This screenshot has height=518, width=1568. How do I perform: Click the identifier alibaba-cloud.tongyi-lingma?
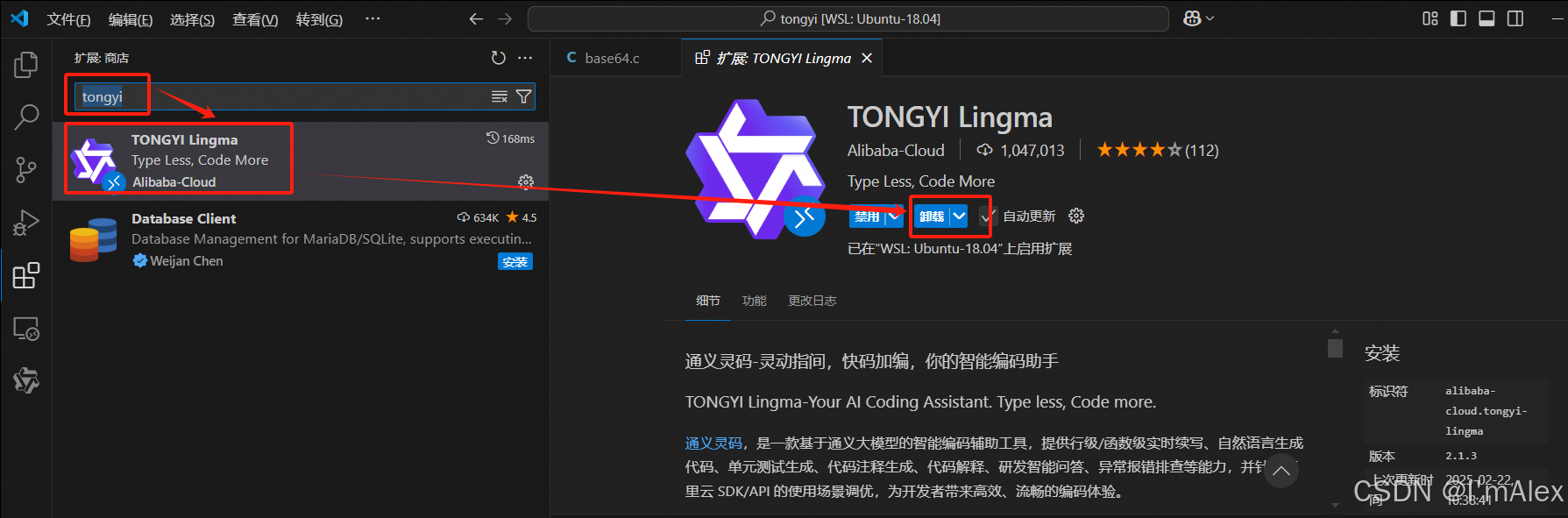point(1486,410)
